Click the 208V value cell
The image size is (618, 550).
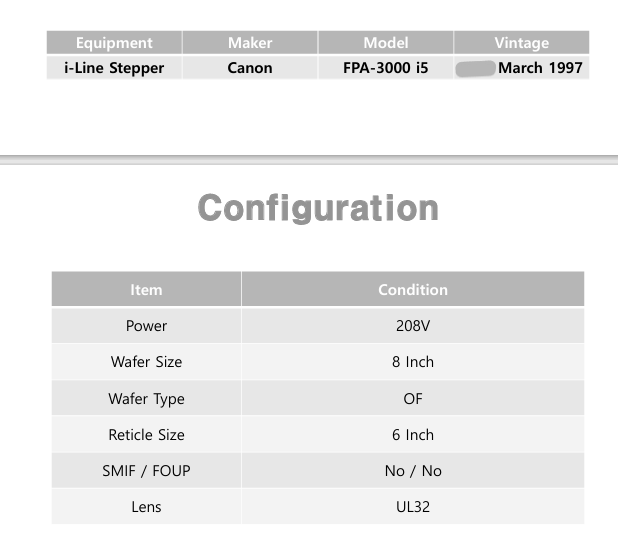point(412,326)
